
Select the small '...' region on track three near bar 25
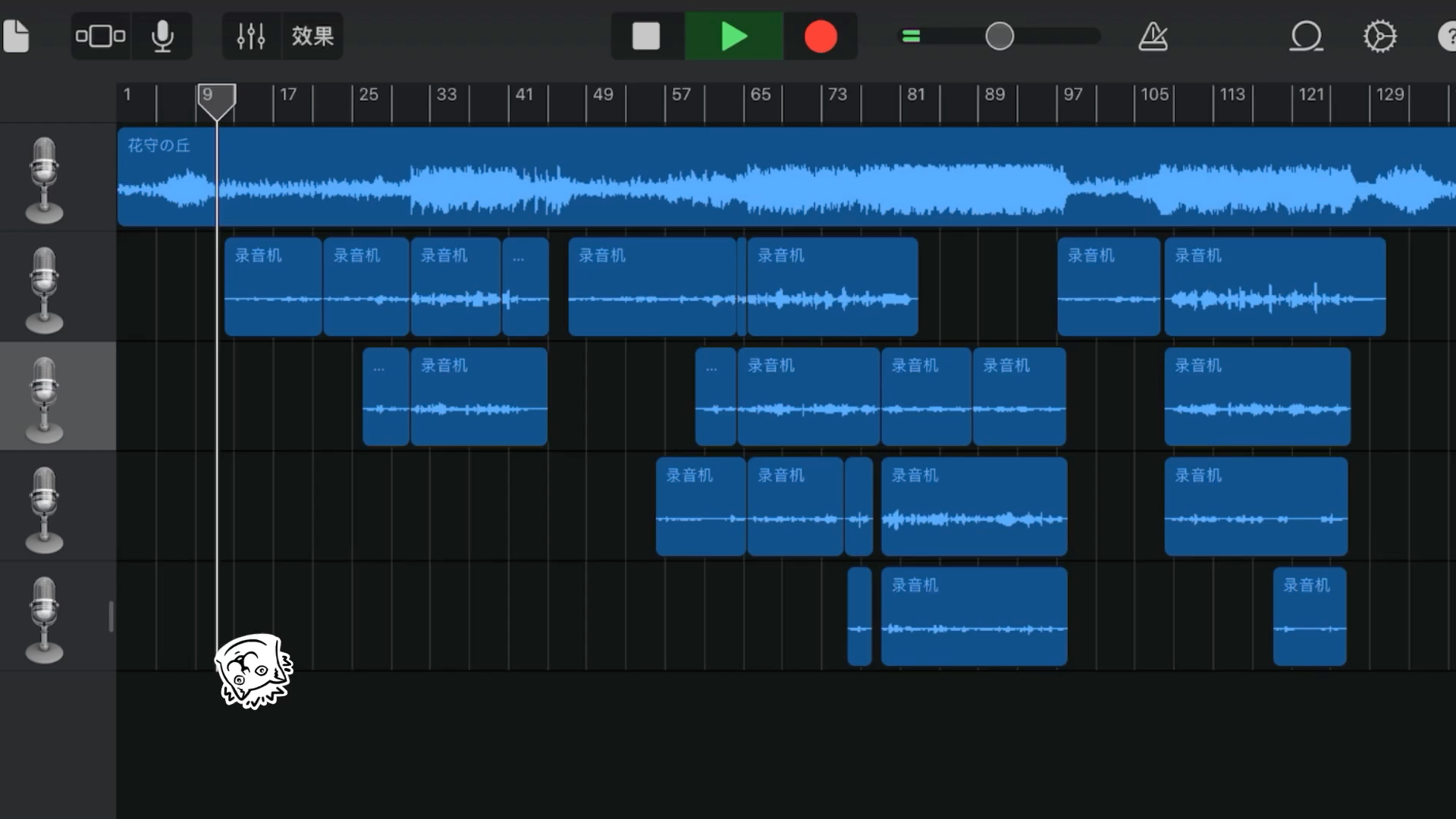(x=386, y=397)
